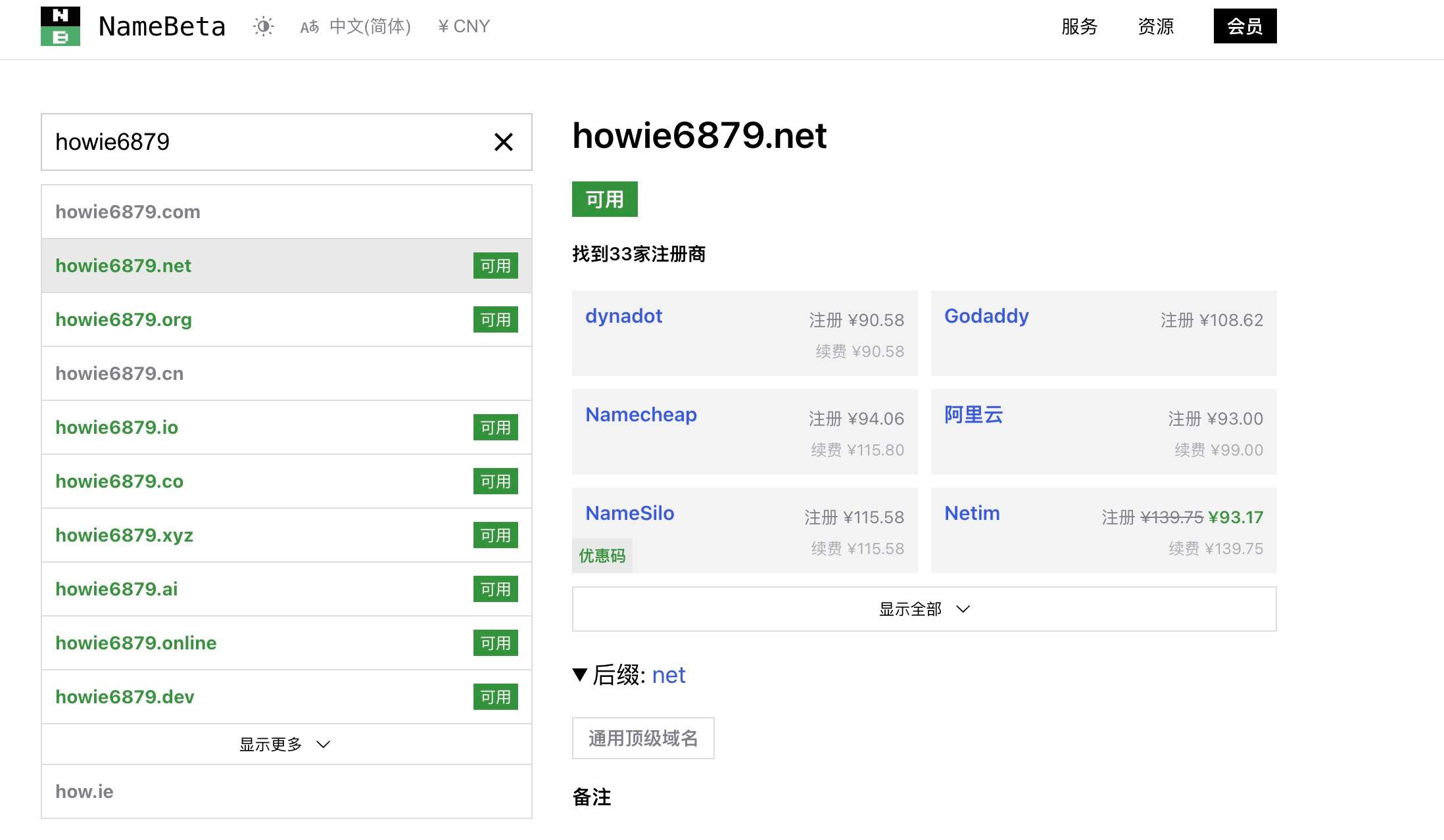
Task: Collapse the 后缀 disclosure triangle
Action: [x=579, y=675]
